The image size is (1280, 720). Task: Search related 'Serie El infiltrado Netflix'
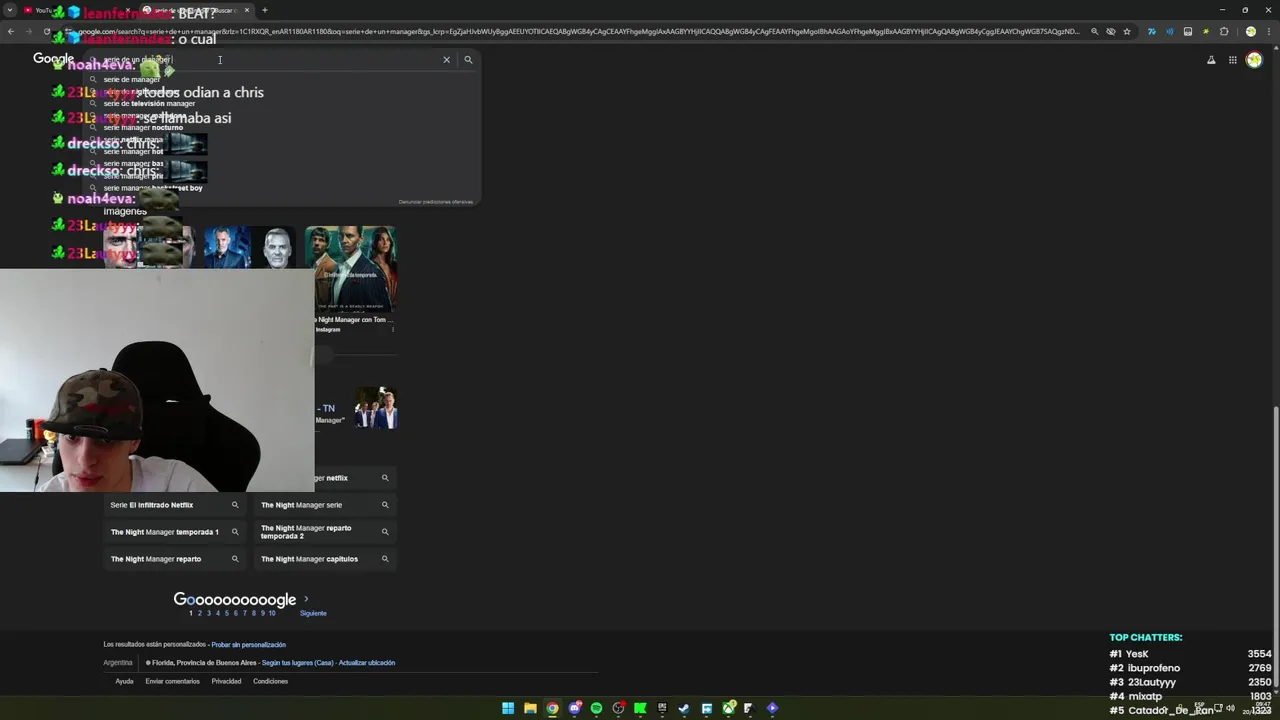point(174,505)
